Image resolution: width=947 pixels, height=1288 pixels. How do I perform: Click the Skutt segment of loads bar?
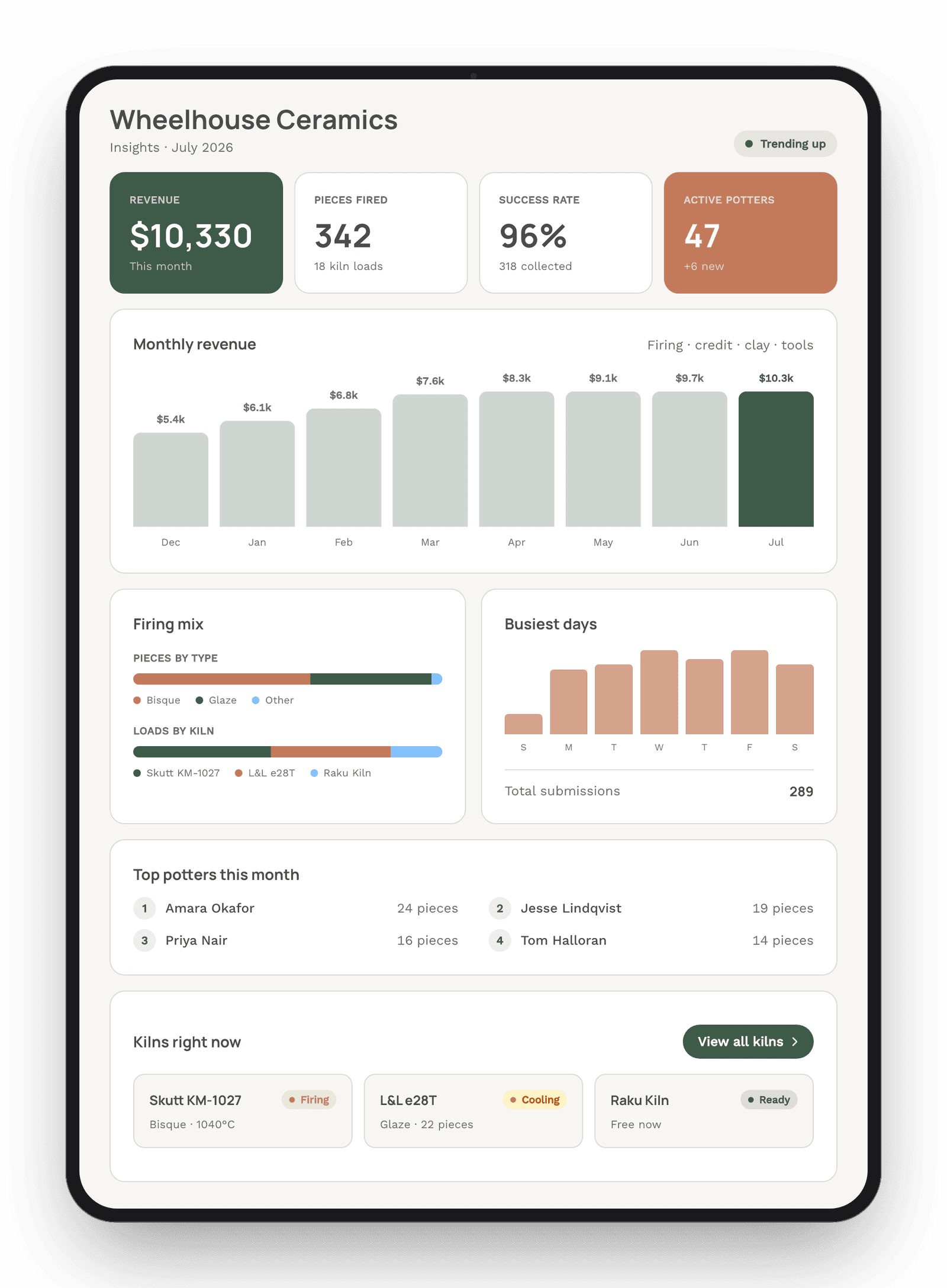click(x=202, y=751)
